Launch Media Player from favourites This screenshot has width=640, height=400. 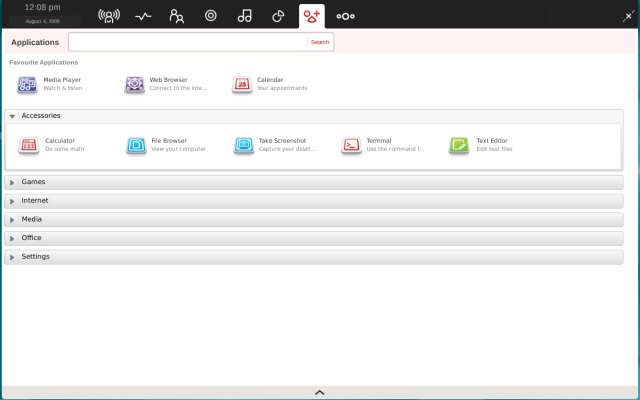50,84
